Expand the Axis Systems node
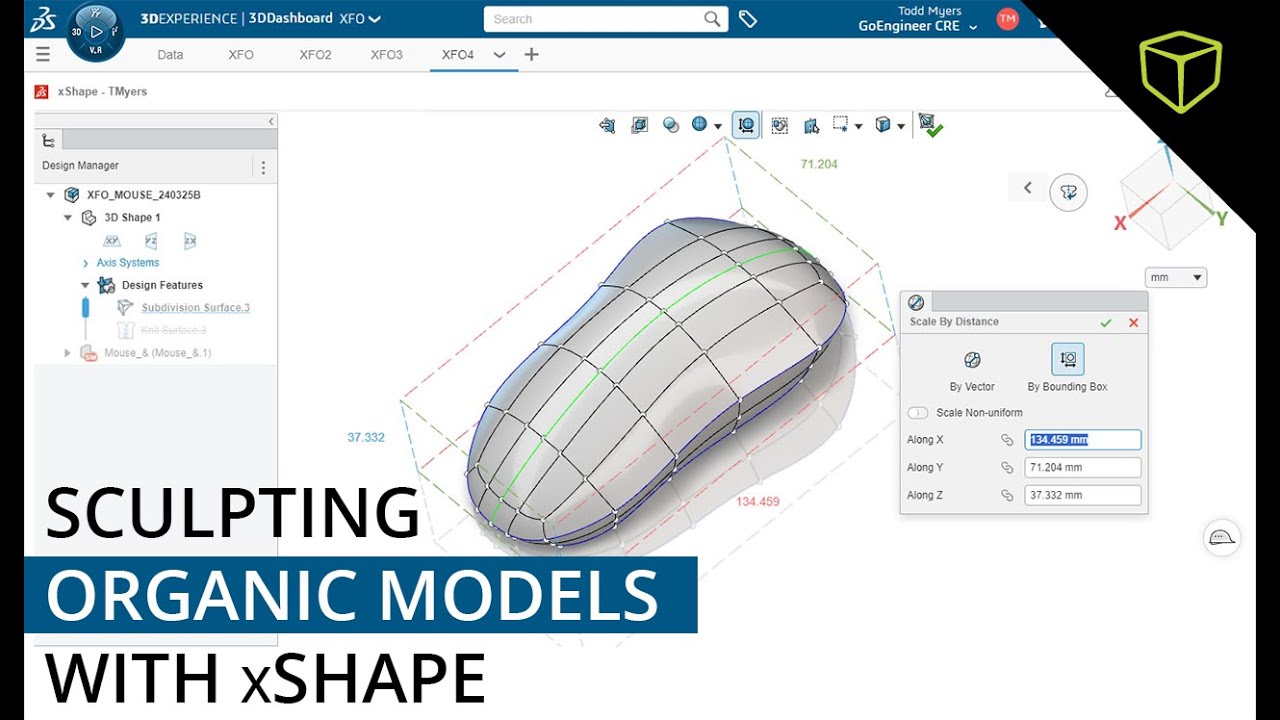Viewport: 1280px width, 720px height. tap(85, 263)
